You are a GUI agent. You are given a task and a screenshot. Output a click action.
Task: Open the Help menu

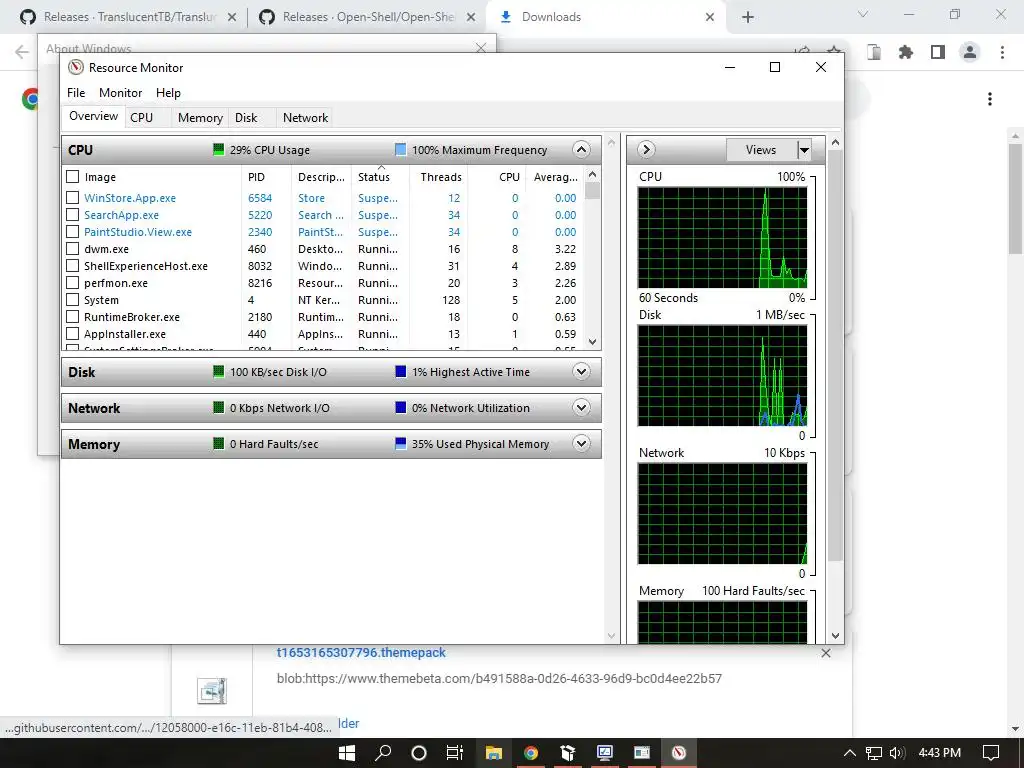pos(168,93)
